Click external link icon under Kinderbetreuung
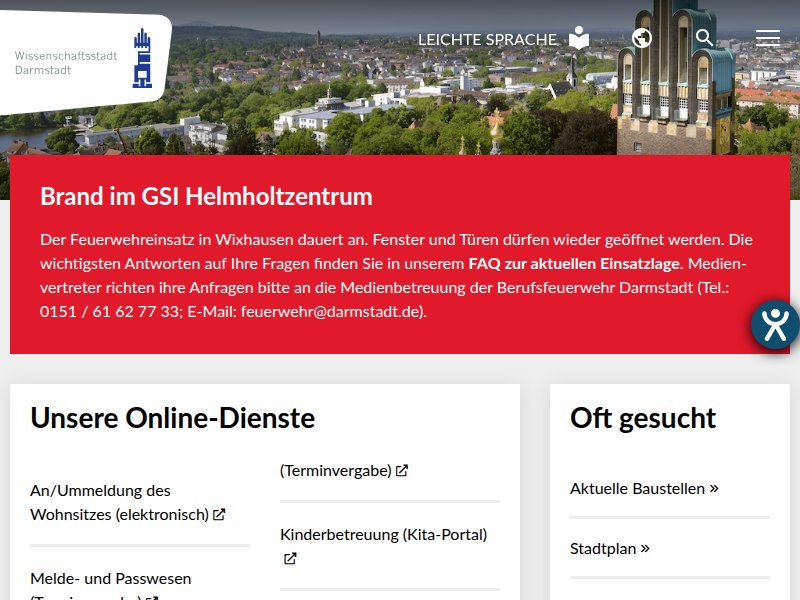 (x=290, y=559)
